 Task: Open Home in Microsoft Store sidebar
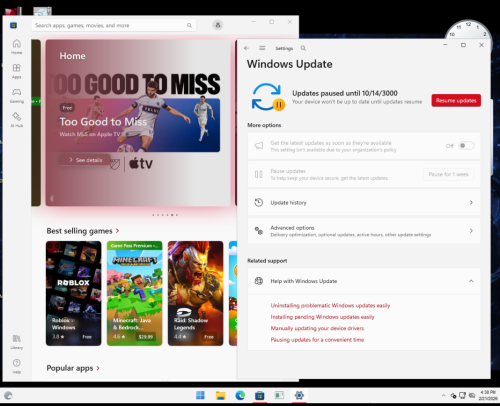click(x=17, y=47)
